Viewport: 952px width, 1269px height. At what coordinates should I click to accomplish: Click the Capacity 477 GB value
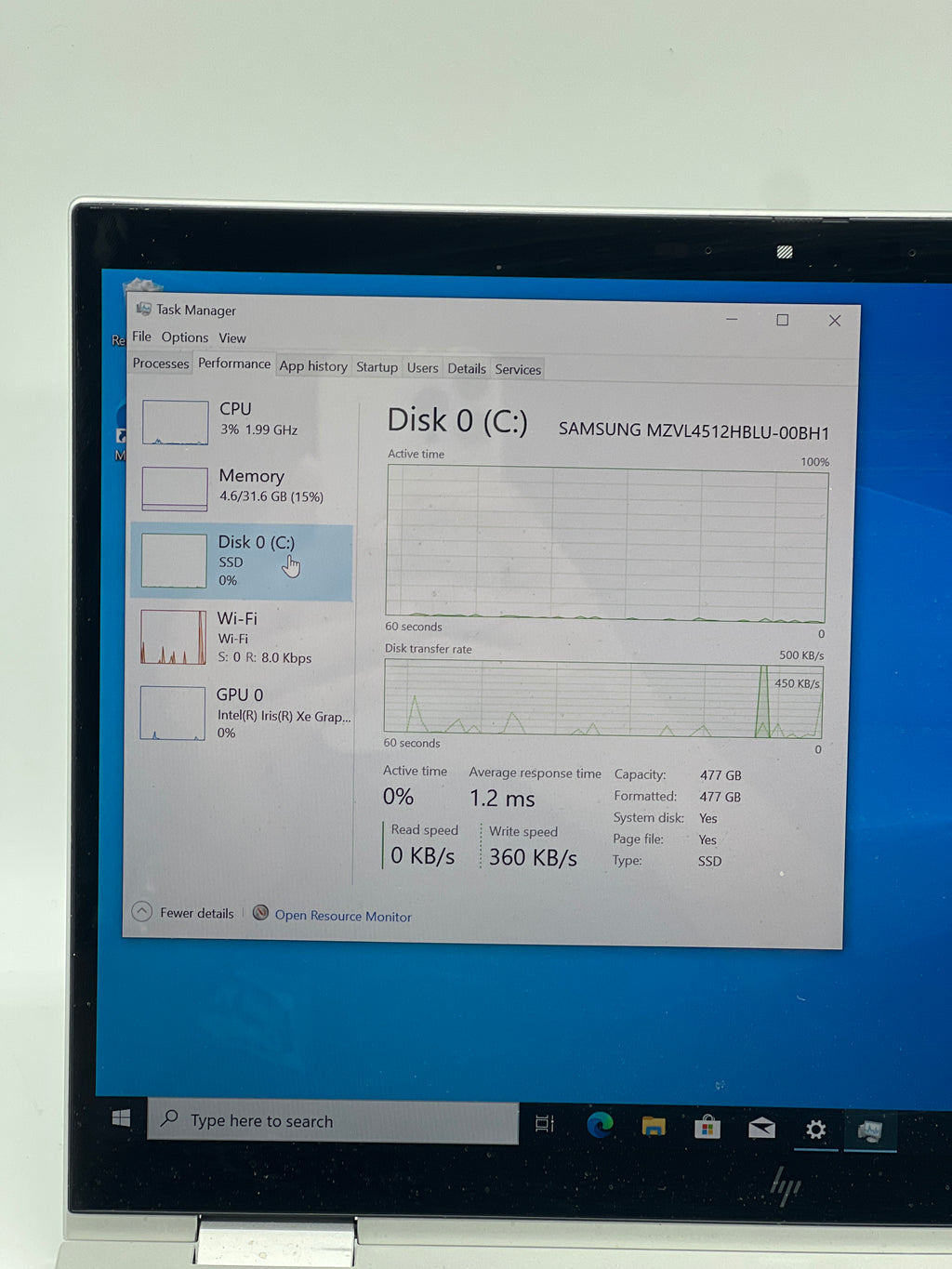point(721,775)
